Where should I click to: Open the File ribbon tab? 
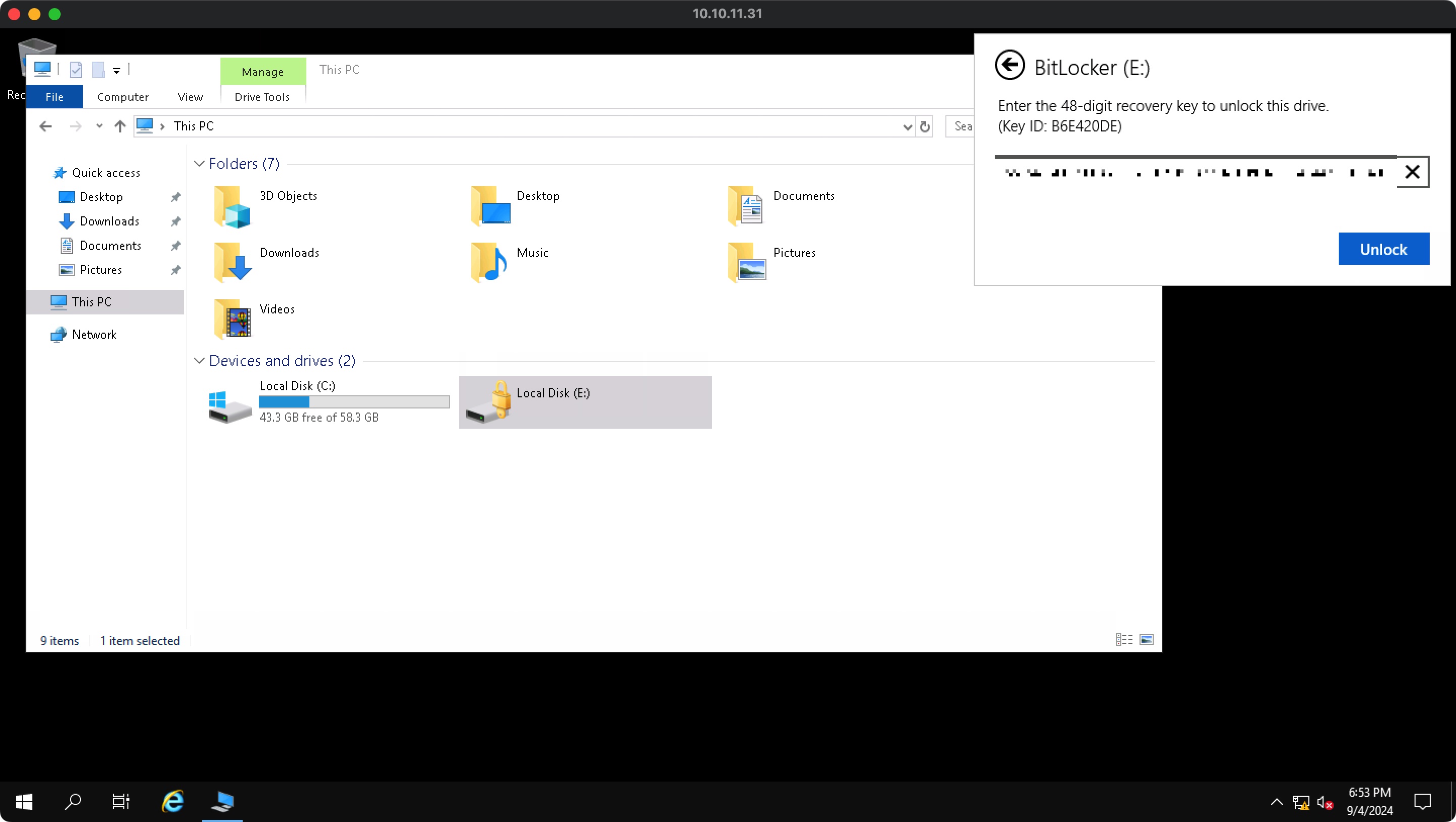point(54,97)
